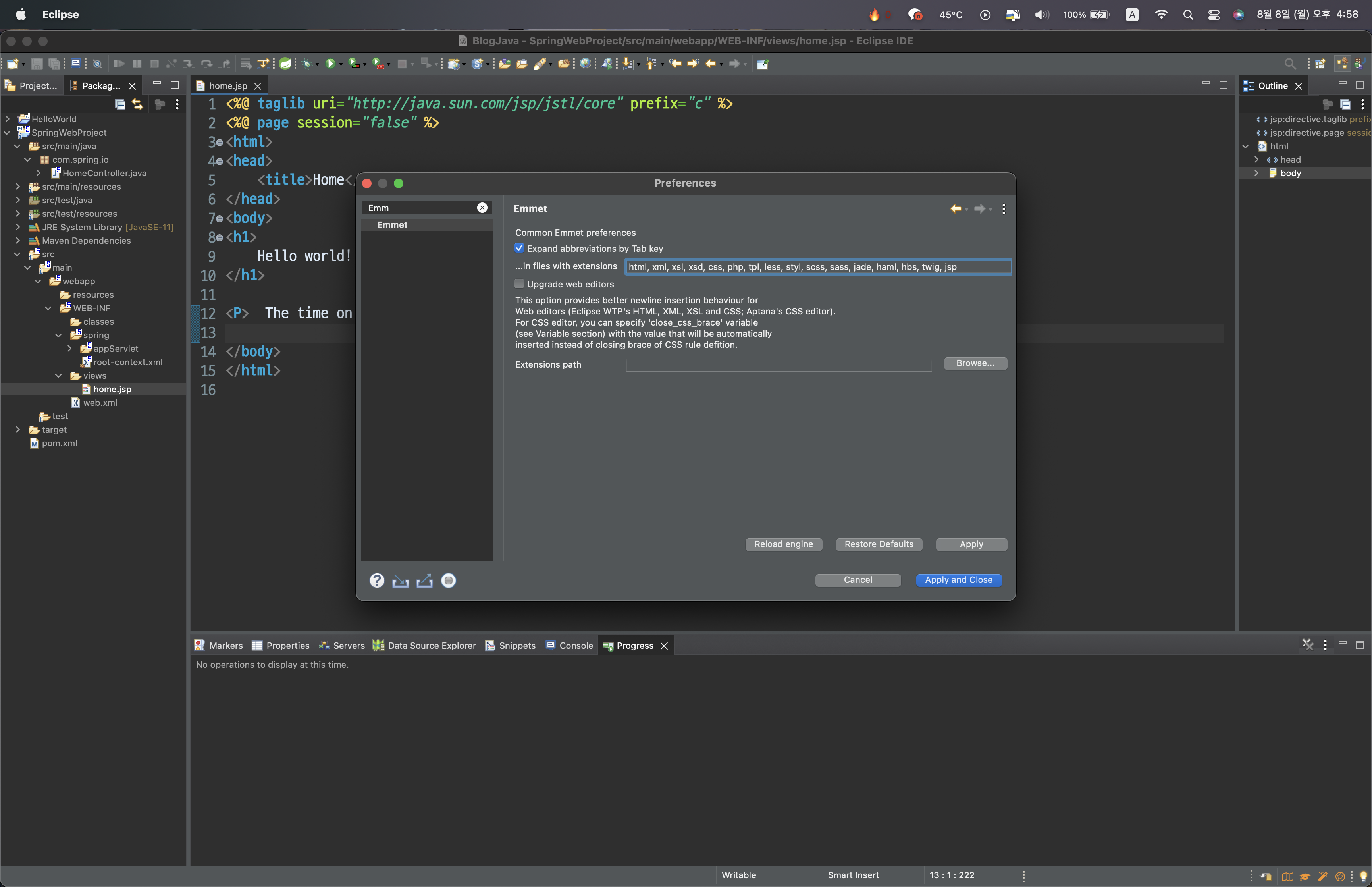
Task: Click the Debug bug icon in toolbar
Action: point(307,64)
